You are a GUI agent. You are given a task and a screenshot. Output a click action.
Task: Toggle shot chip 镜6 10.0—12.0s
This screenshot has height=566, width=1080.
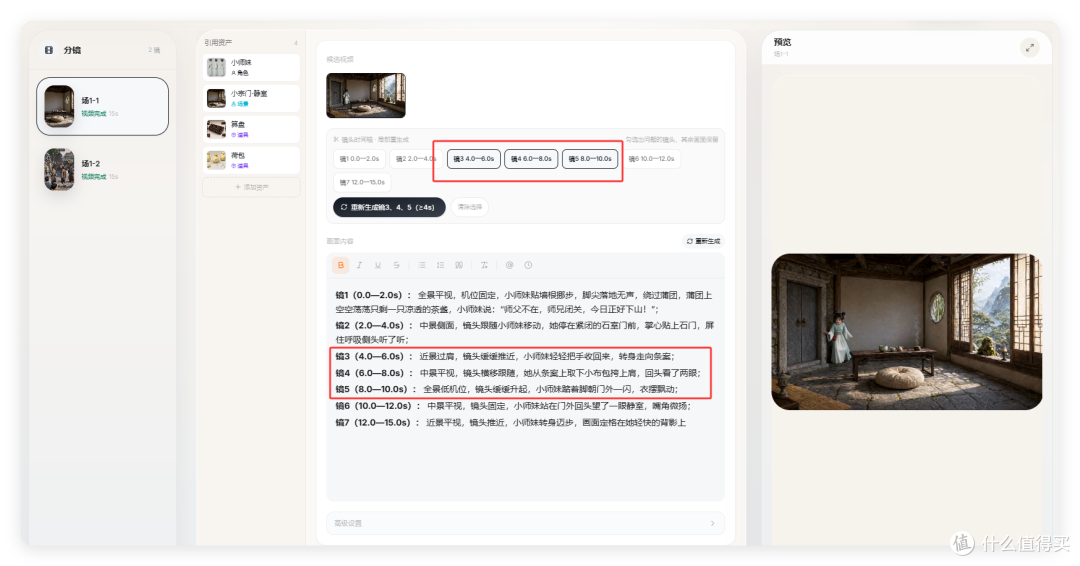pyautogui.click(x=651, y=158)
